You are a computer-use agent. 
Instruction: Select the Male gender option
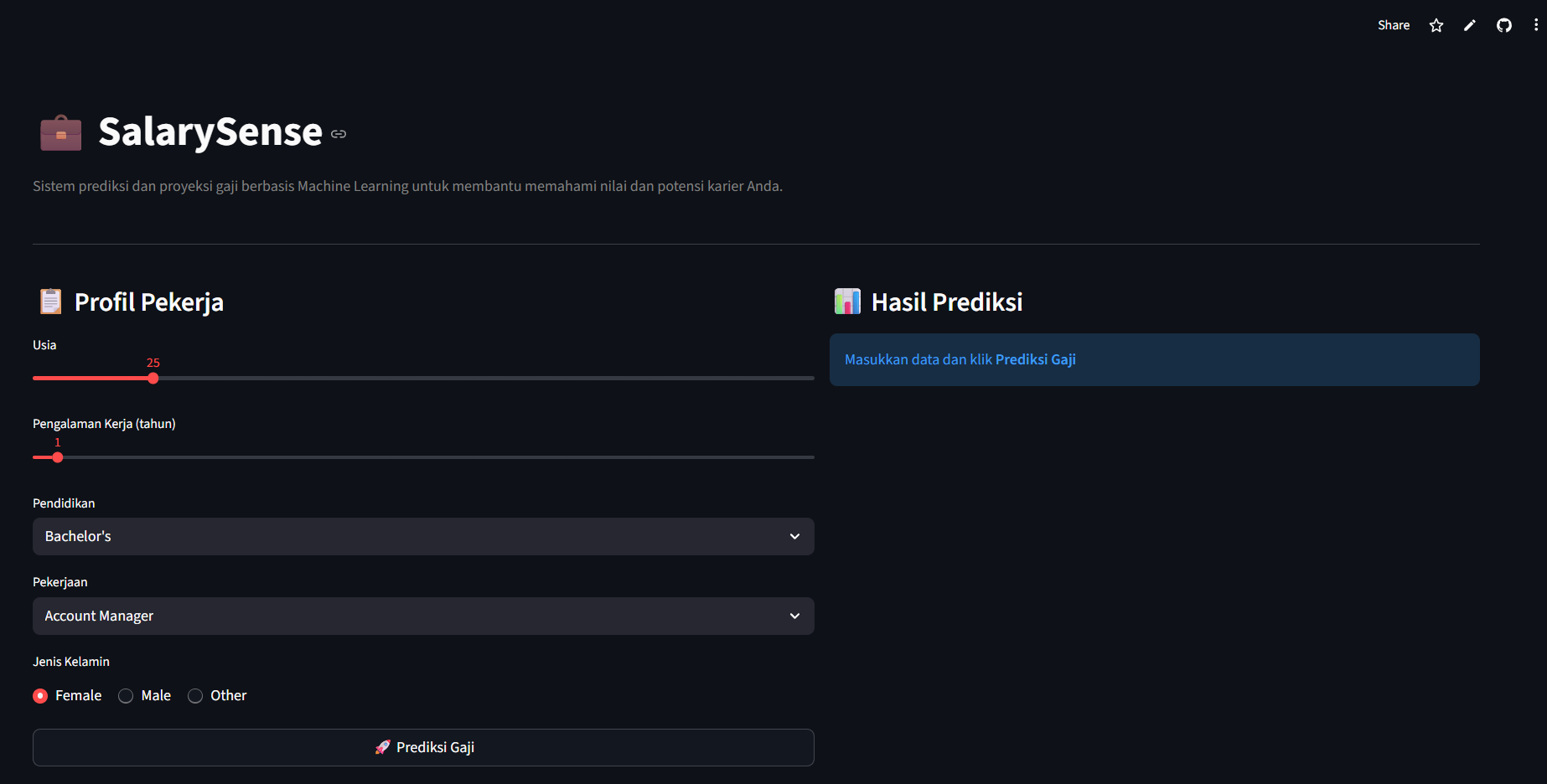(126, 696)
